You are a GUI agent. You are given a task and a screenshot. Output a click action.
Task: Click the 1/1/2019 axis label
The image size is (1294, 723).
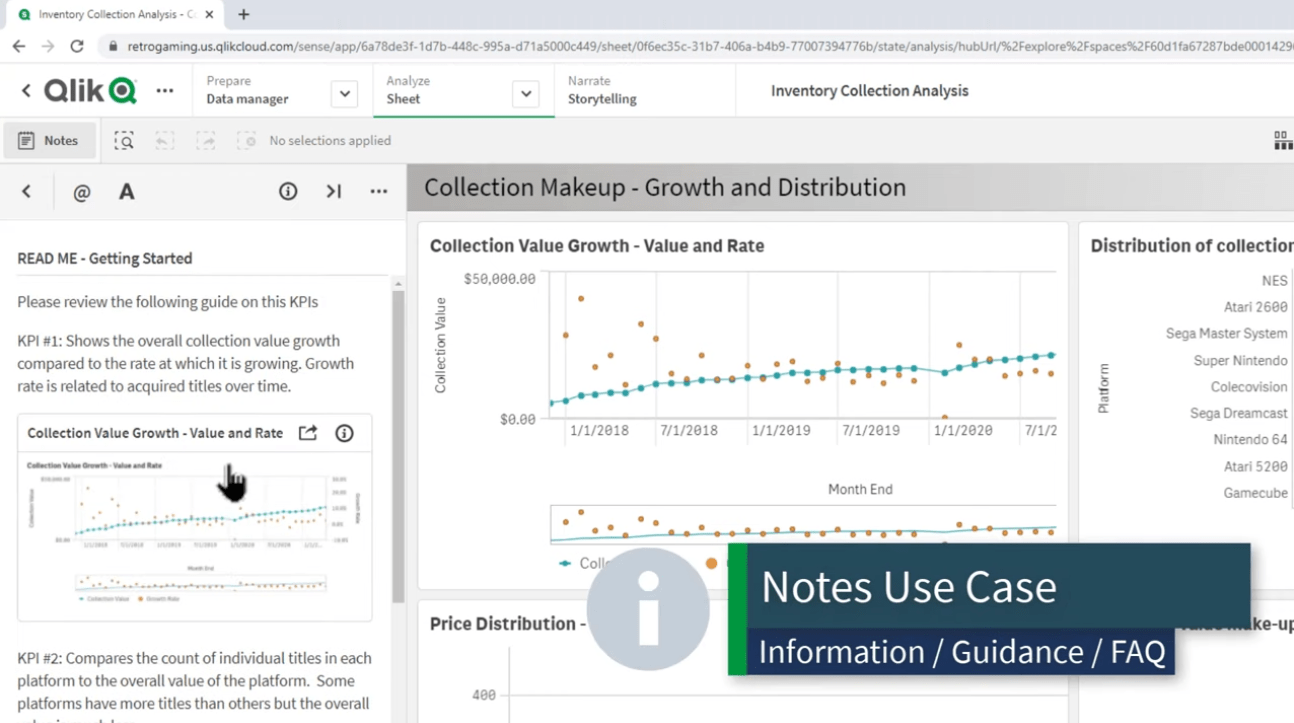coord(780,431)
